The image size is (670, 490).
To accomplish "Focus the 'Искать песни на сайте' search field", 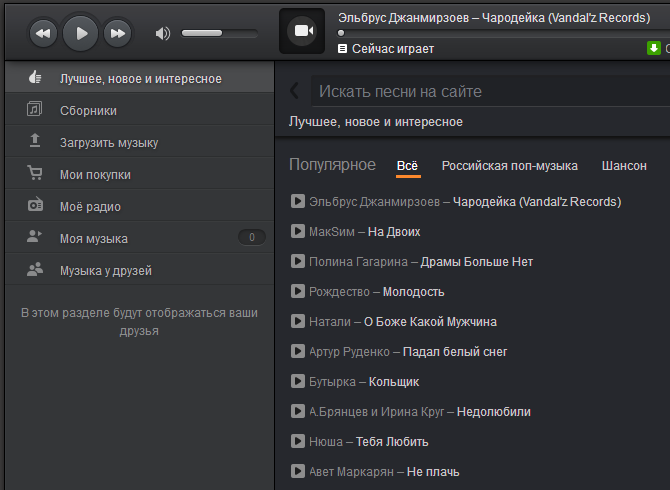I will pyautogui.click(x=491, y=91).
